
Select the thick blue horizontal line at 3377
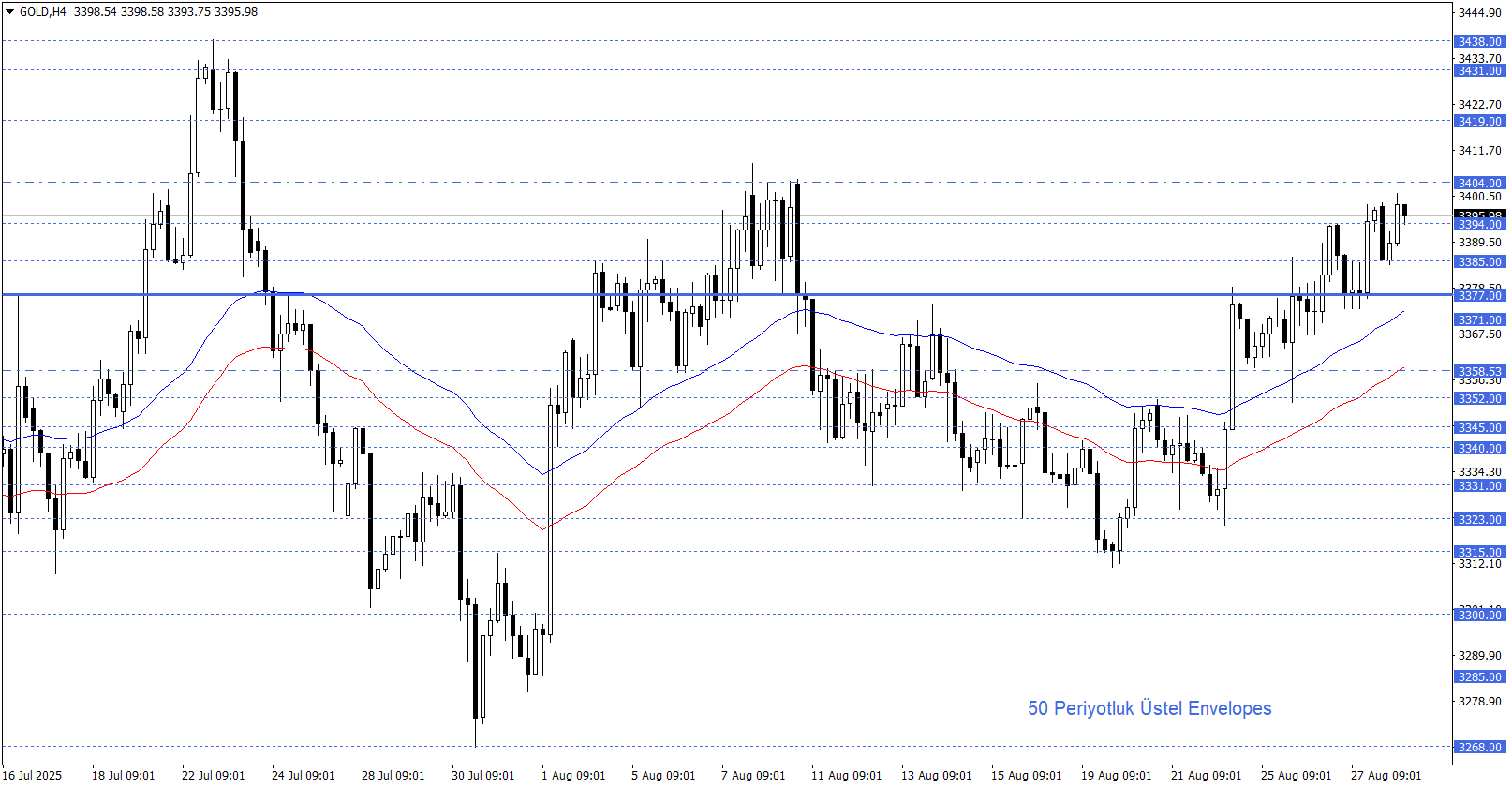pyautogui.click(x=727, y=294)
